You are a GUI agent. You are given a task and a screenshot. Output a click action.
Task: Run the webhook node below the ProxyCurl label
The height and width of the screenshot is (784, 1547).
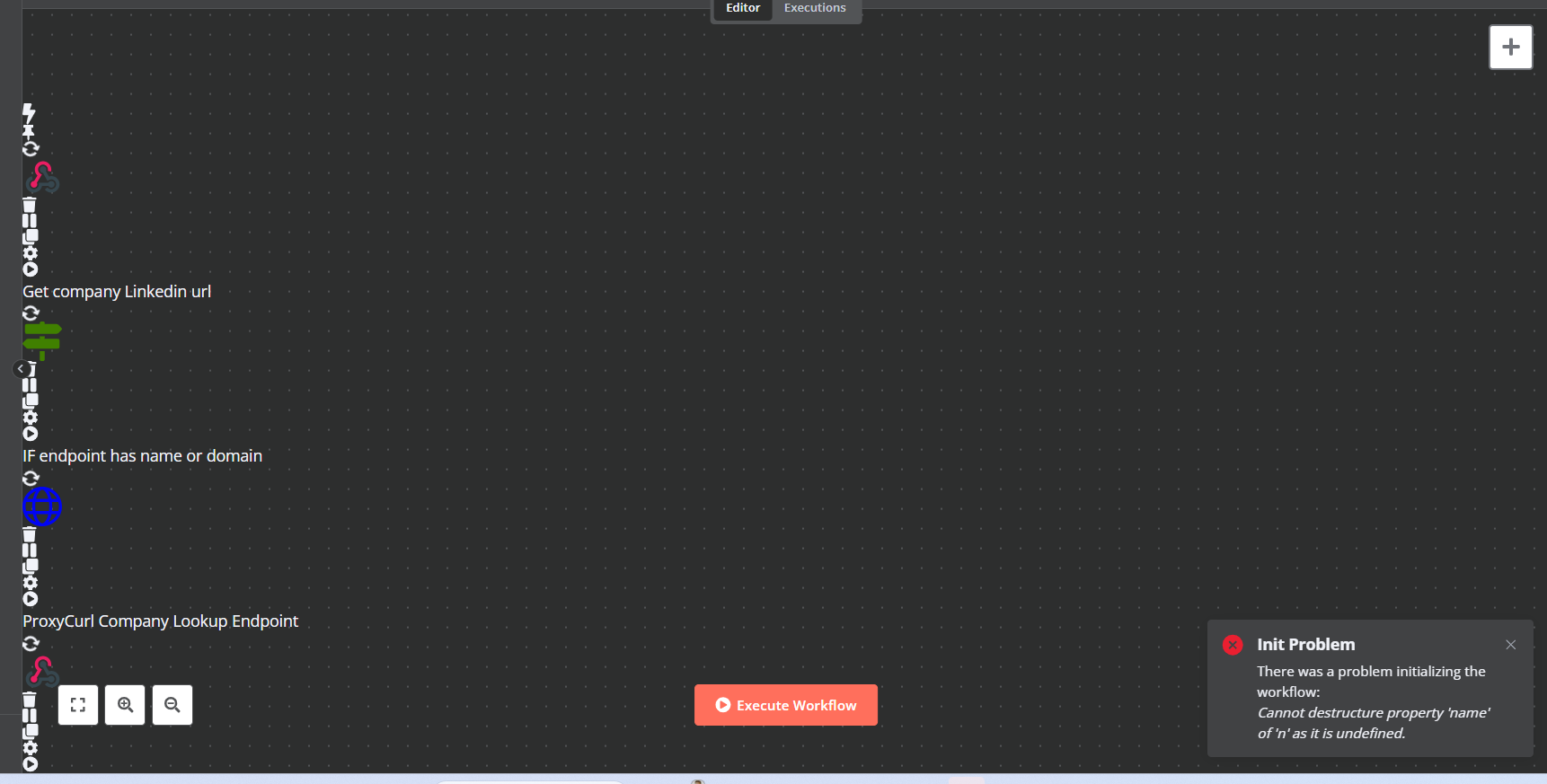coord(31,764)
